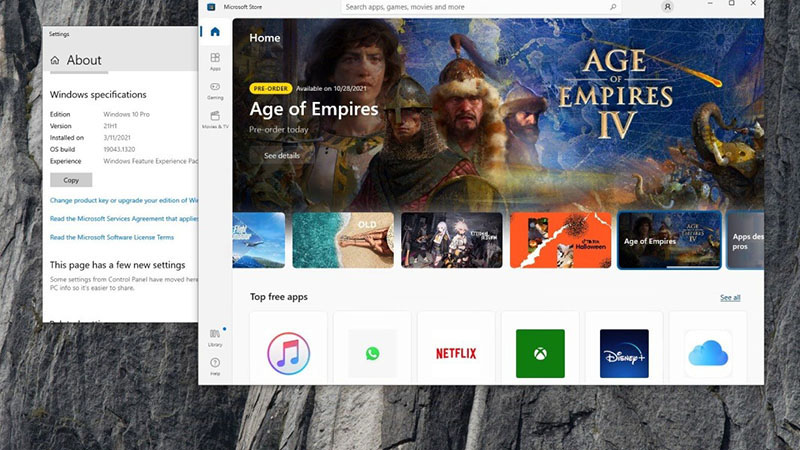Select the Apps des pros carousel thumbnail
The height and width of the screenshot is (450, 800).
tap(745, 240)
